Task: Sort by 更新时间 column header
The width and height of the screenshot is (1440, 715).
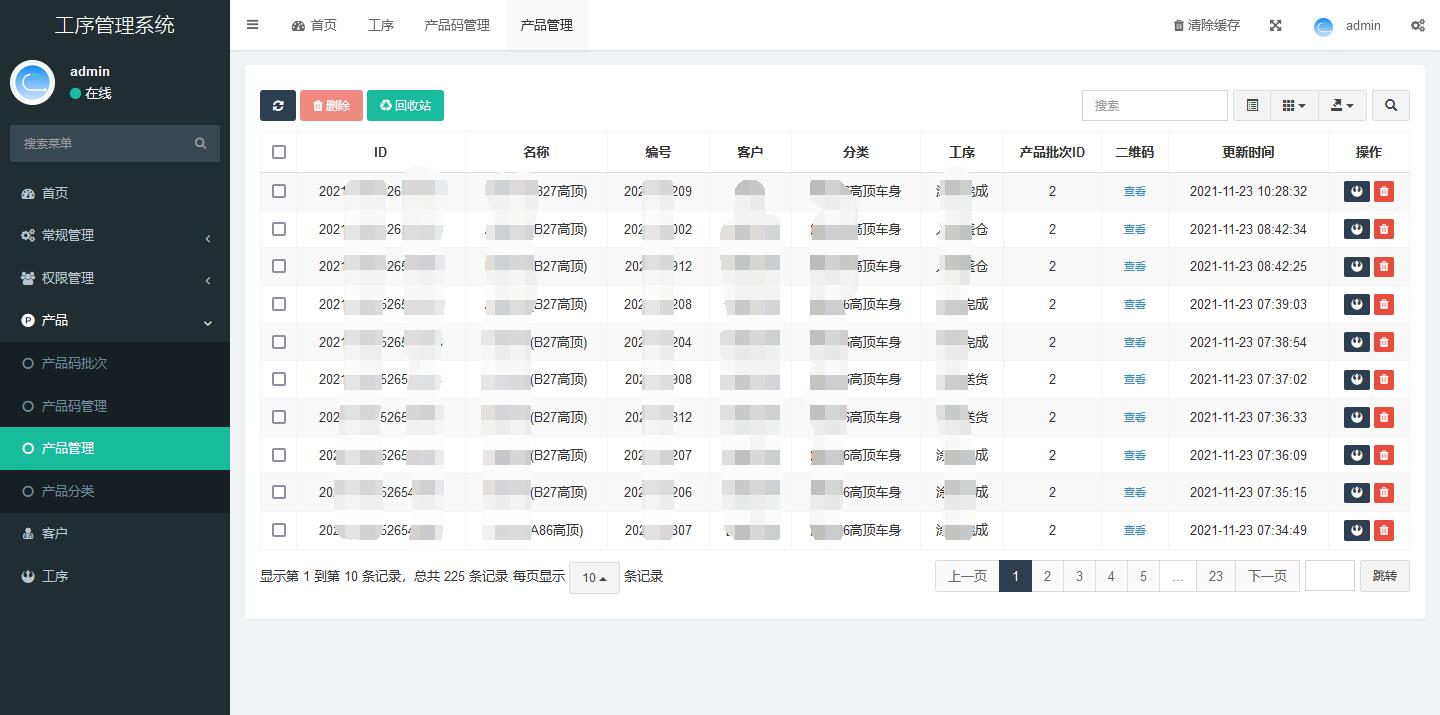Action: pos(1248,152)
